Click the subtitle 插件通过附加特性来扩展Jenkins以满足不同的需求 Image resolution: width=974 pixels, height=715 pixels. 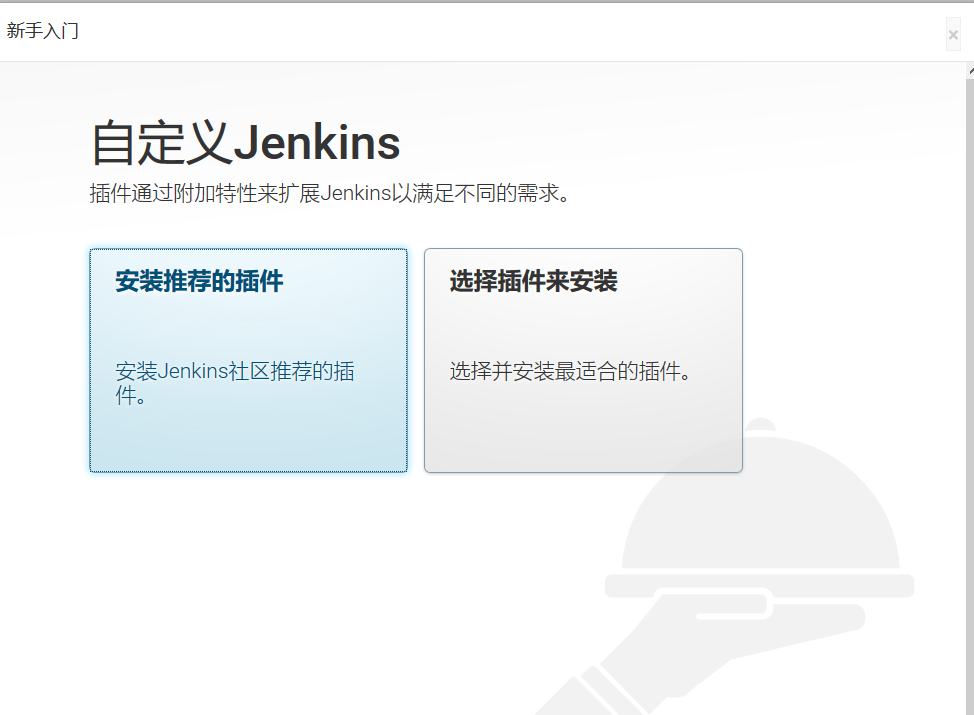(330, 193)
